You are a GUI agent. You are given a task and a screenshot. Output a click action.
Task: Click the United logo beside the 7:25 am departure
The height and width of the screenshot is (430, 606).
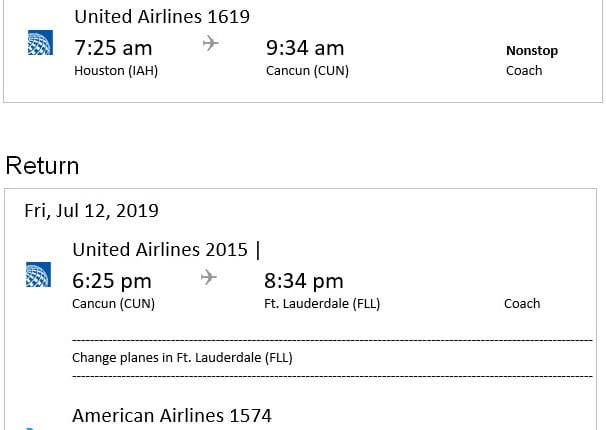pos(40,44)
